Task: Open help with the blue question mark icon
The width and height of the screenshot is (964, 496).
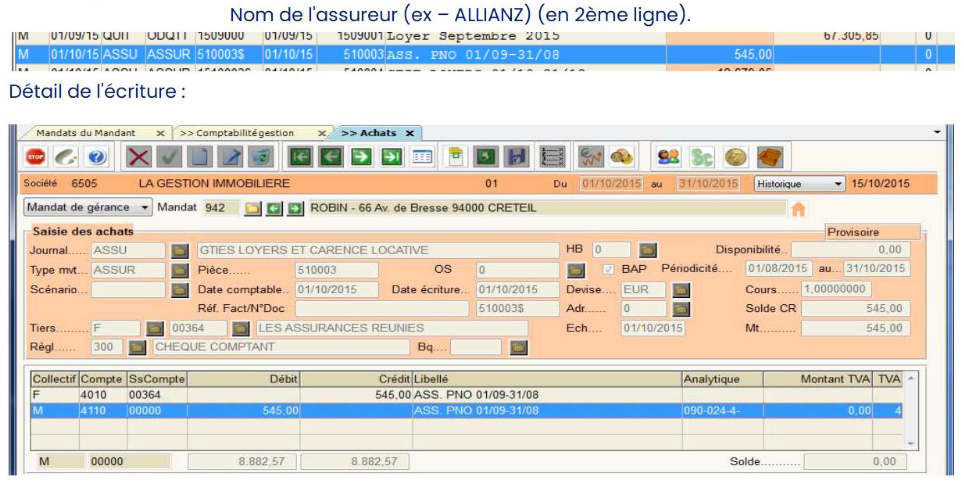Action: pos(96,157)
